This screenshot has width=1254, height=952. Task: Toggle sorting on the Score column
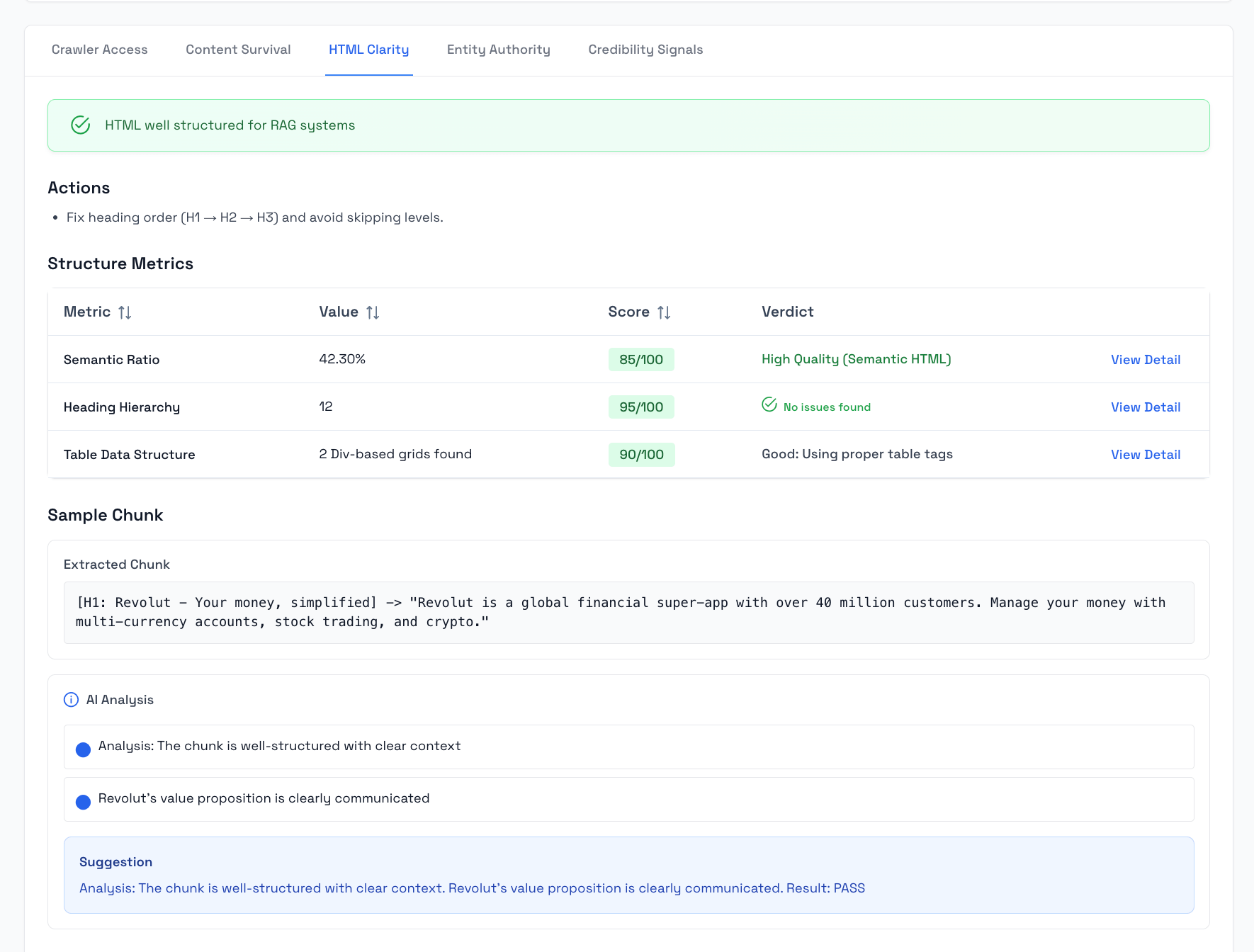[x=663, y=312]
